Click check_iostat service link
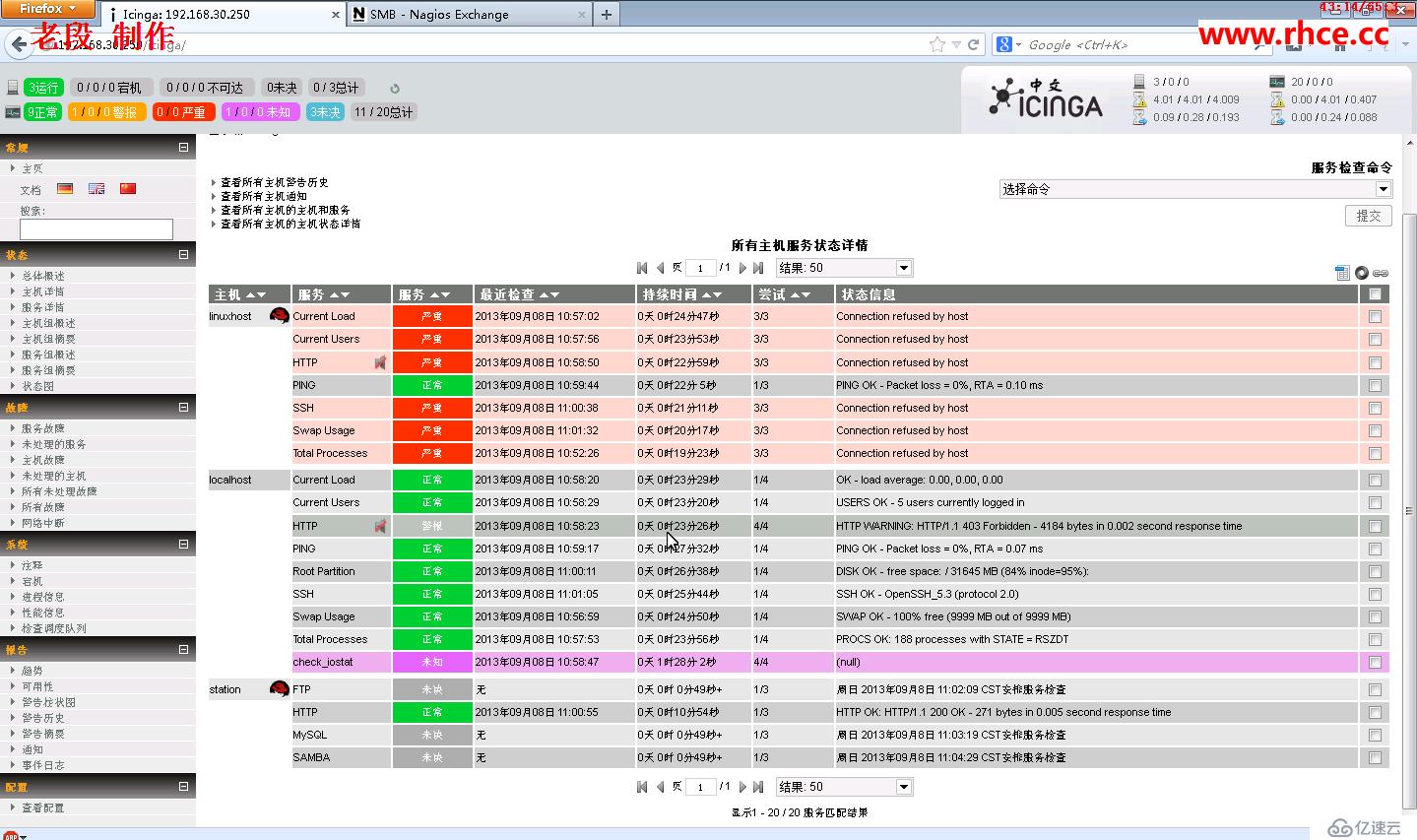 click(x=322, y=662)
